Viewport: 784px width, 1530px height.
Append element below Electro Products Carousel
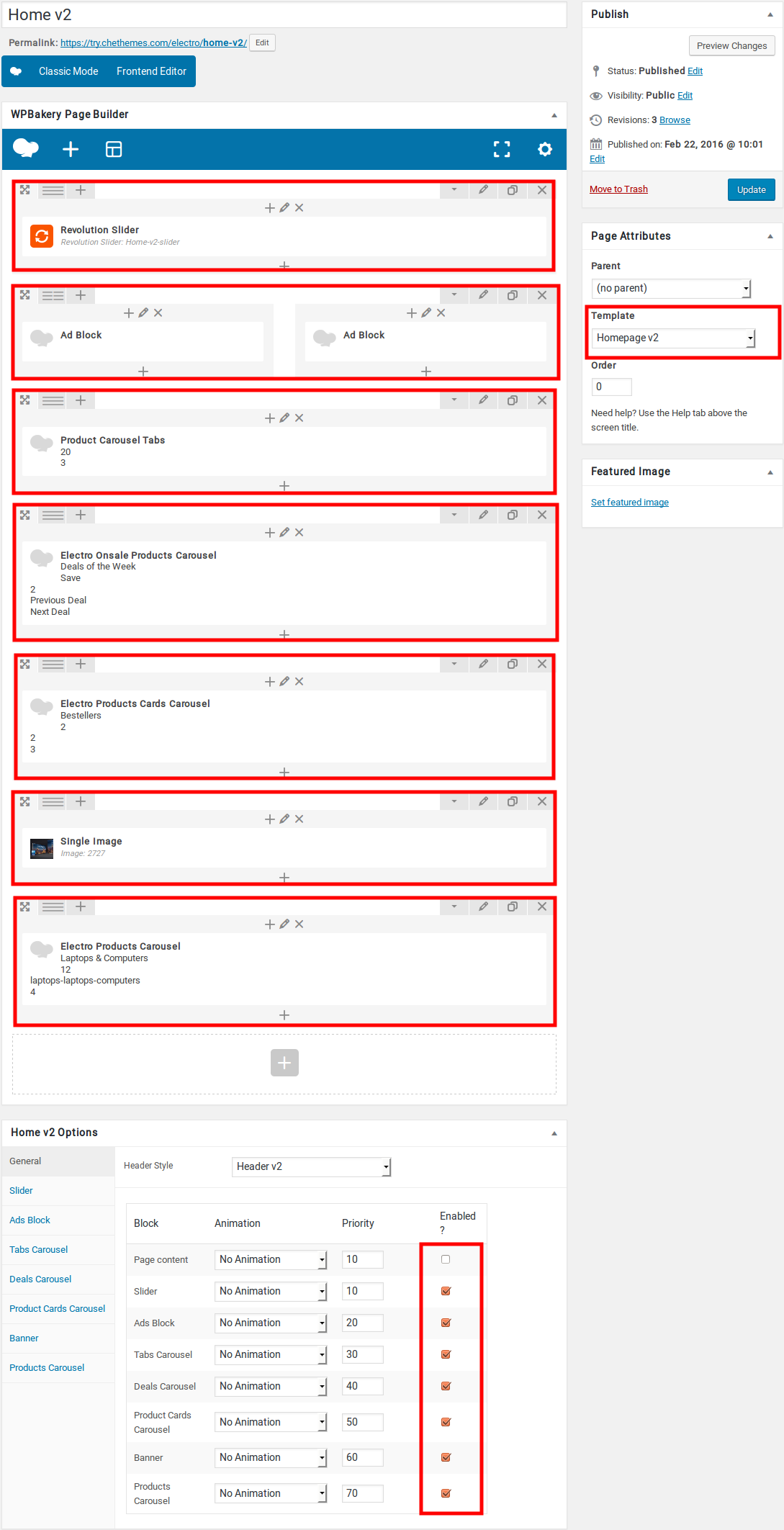point(284,1015)
